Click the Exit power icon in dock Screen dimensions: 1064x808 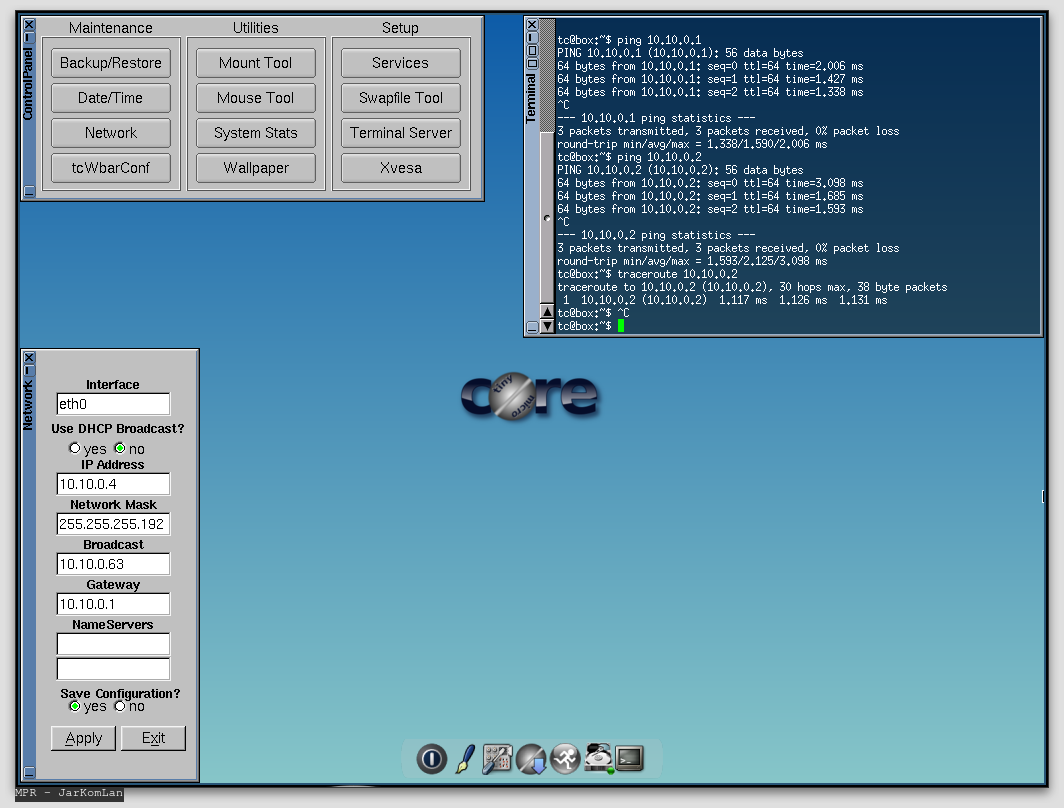(432, 759)
